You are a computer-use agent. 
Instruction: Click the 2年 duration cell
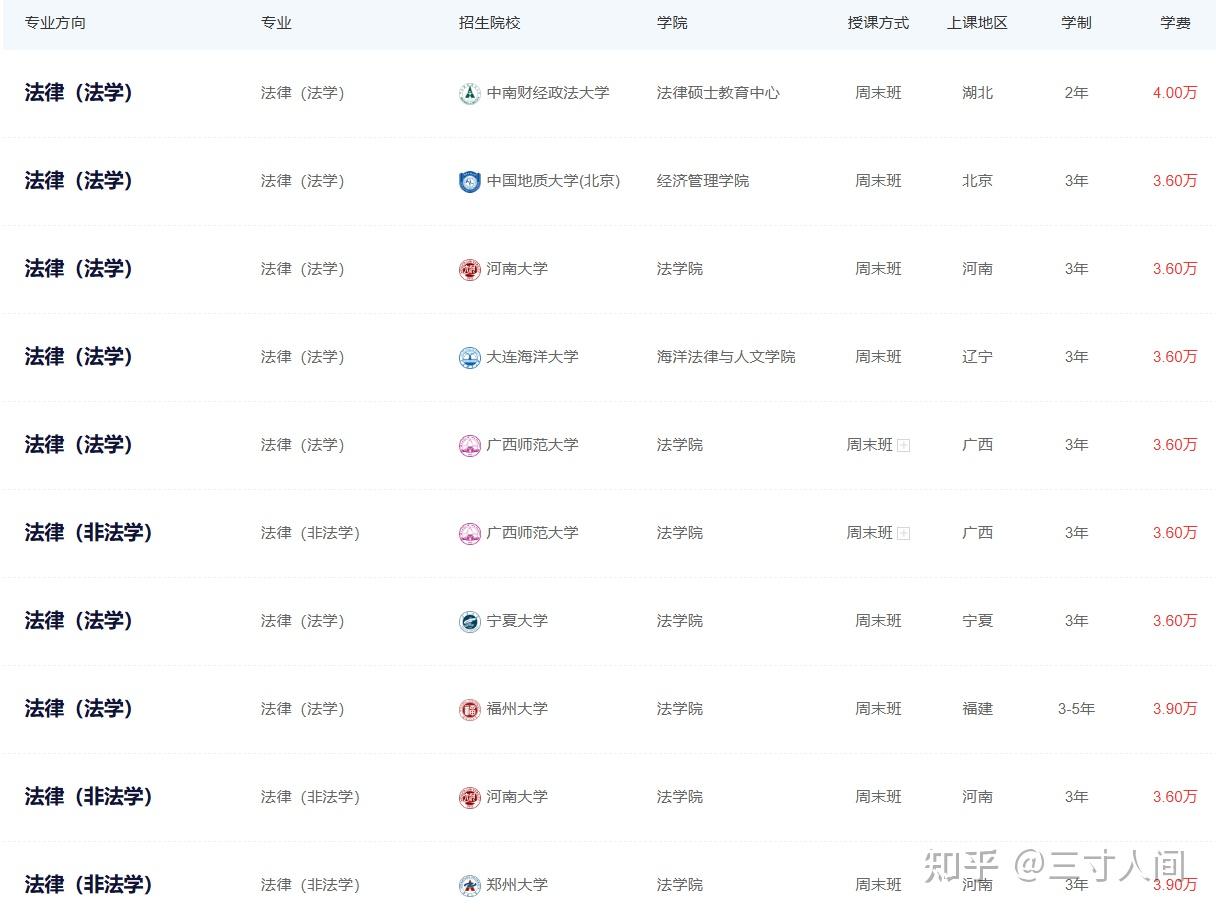click(1076, 93)
